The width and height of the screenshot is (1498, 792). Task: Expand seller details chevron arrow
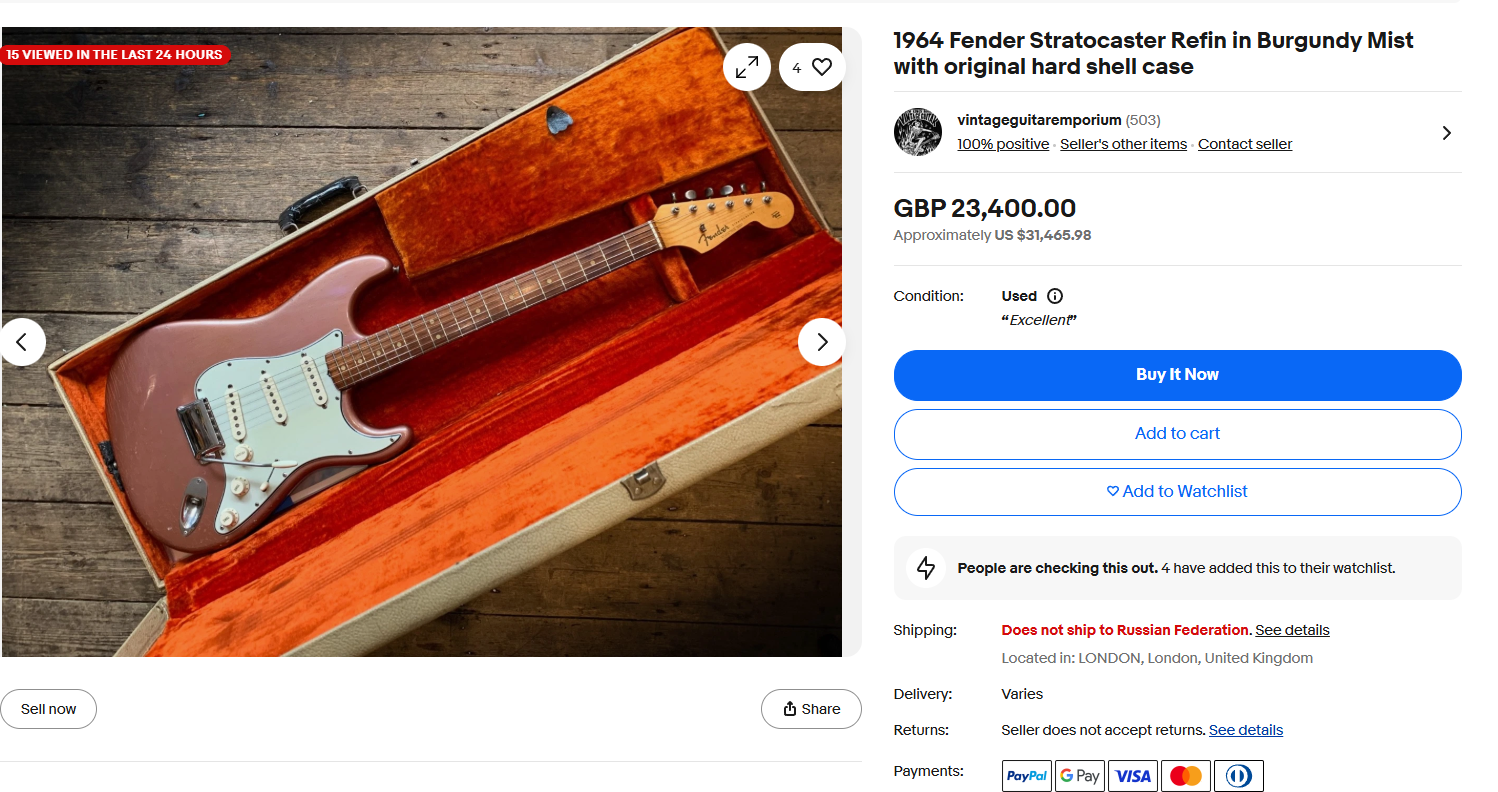click(1446, 133)
